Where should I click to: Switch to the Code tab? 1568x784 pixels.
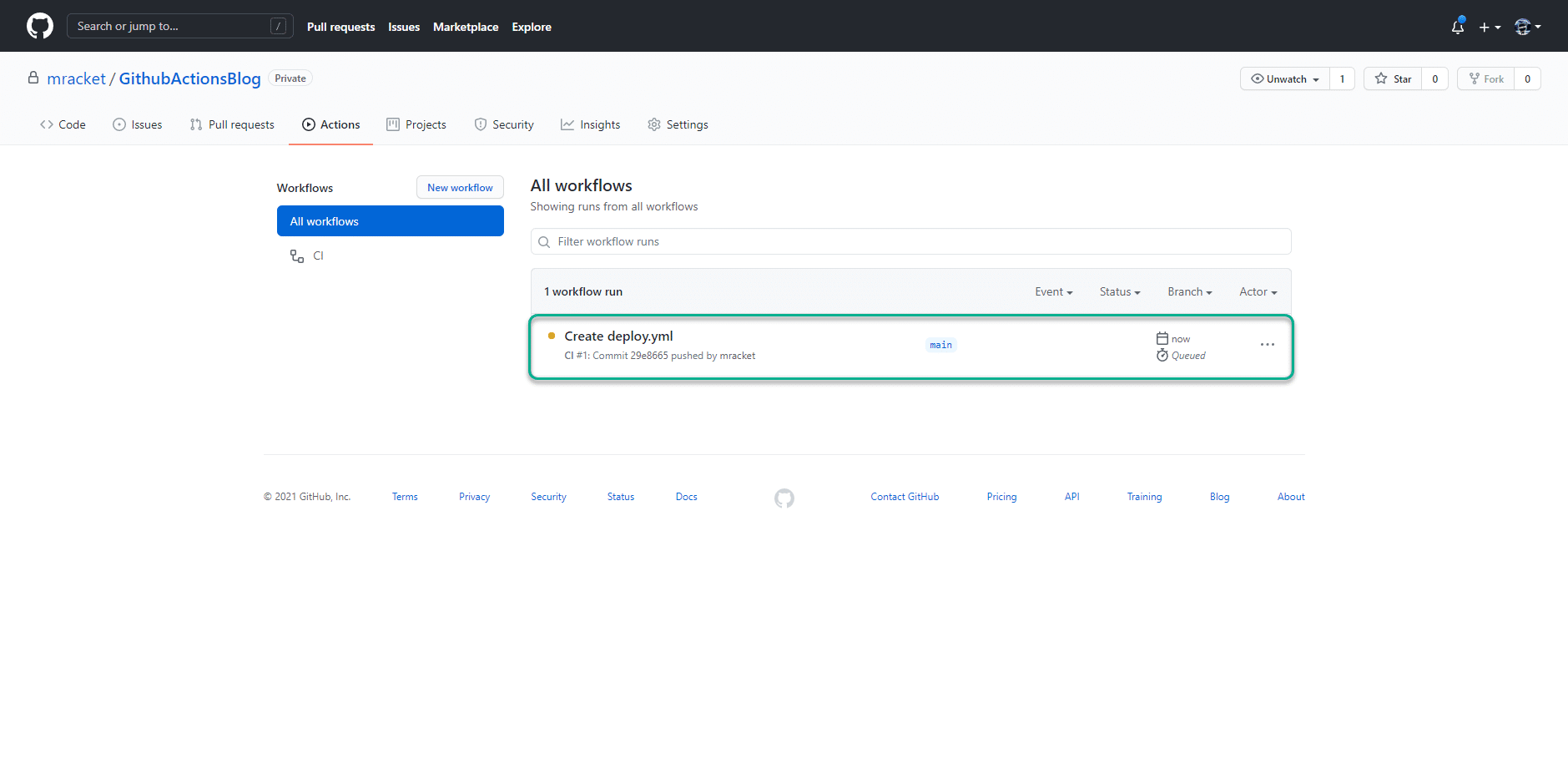click(63, 124)
